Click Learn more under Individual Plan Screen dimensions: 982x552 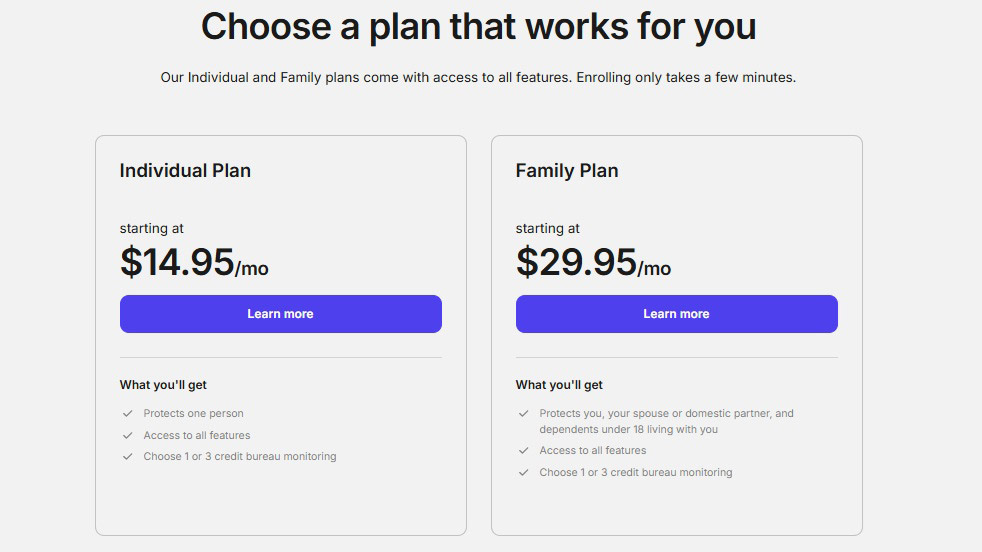(280, 314)
